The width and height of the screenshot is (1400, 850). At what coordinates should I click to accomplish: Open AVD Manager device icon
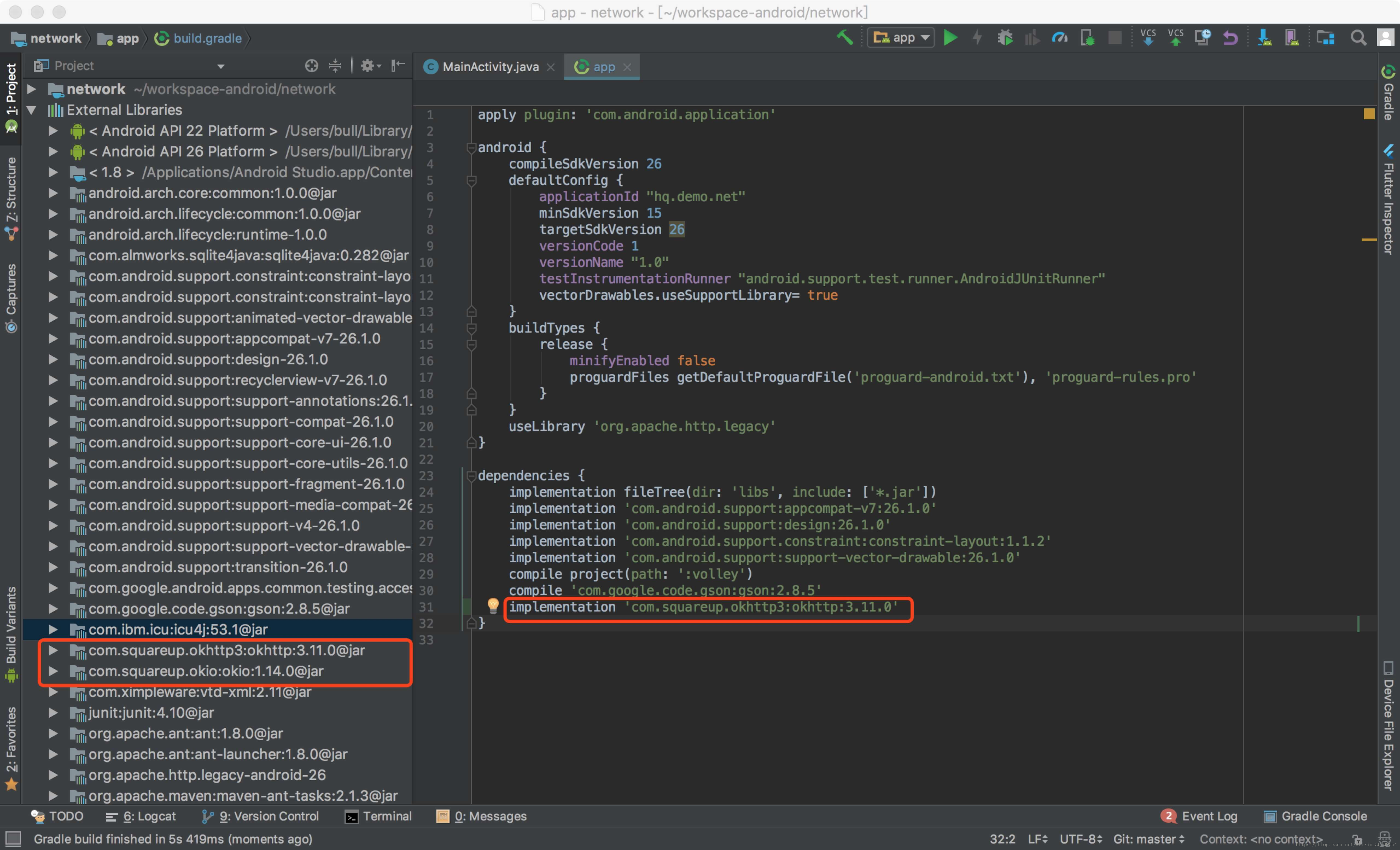(x=1291, y=38)
